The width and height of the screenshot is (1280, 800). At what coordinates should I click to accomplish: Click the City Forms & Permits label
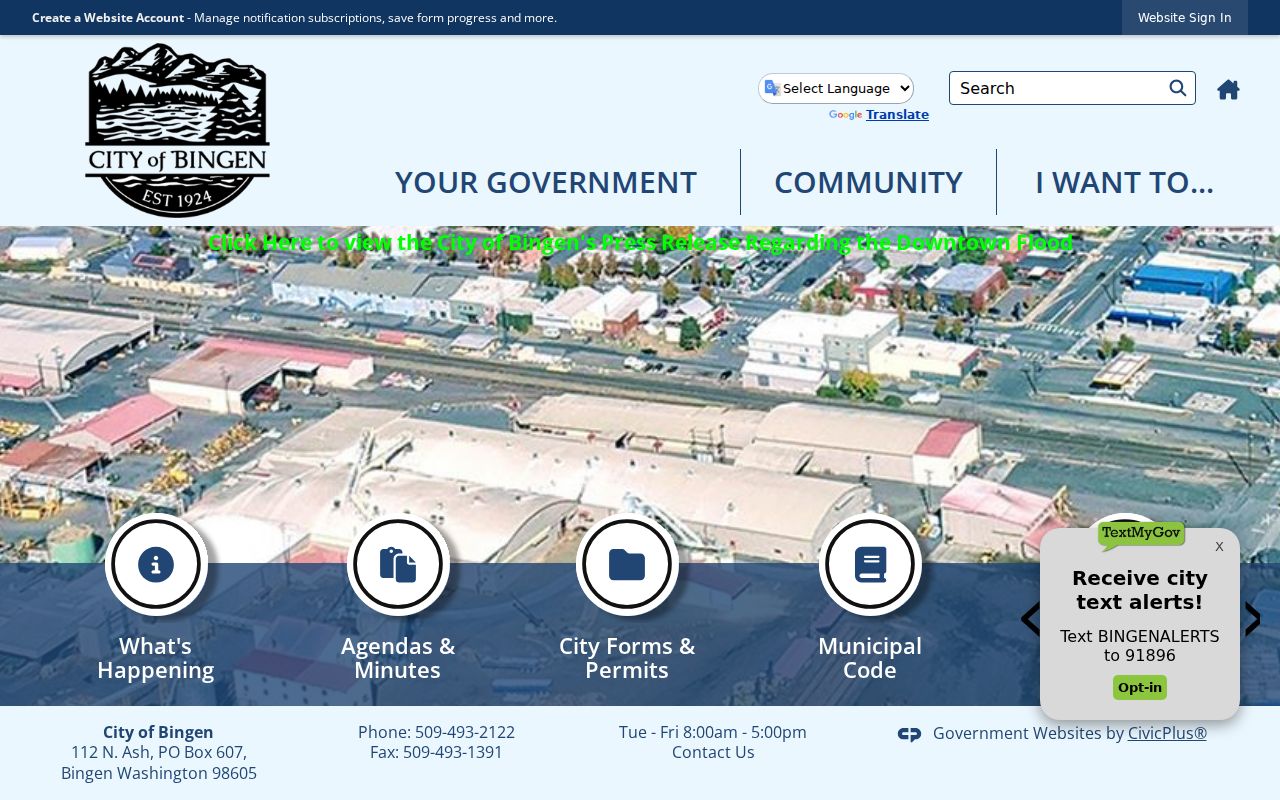[627, 658]
